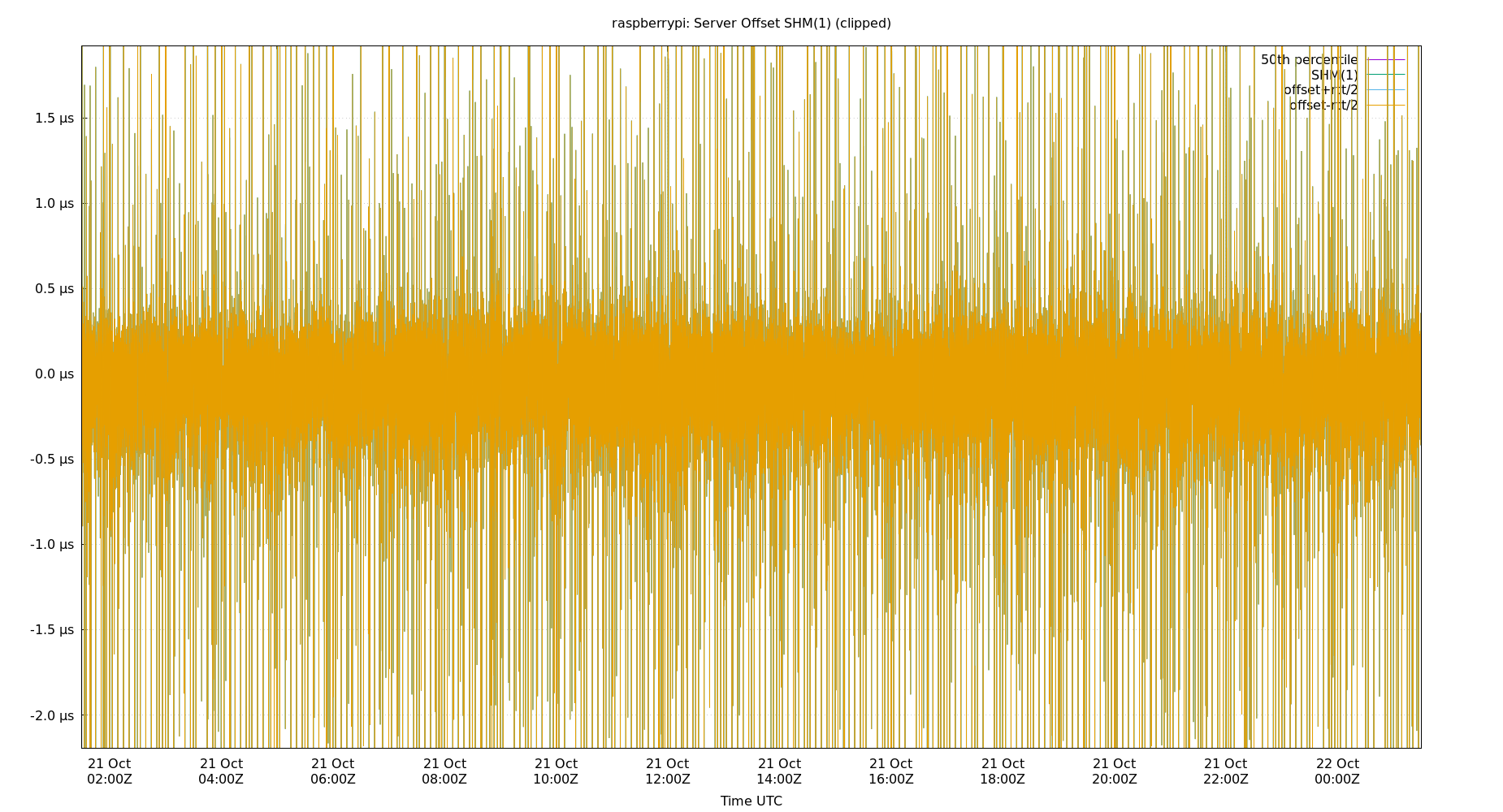Select the '21 Oct 10:00Z' time tick
The width and height of the screenshot is (1503, 812).
pyautogui.click(x=556, y=771)
